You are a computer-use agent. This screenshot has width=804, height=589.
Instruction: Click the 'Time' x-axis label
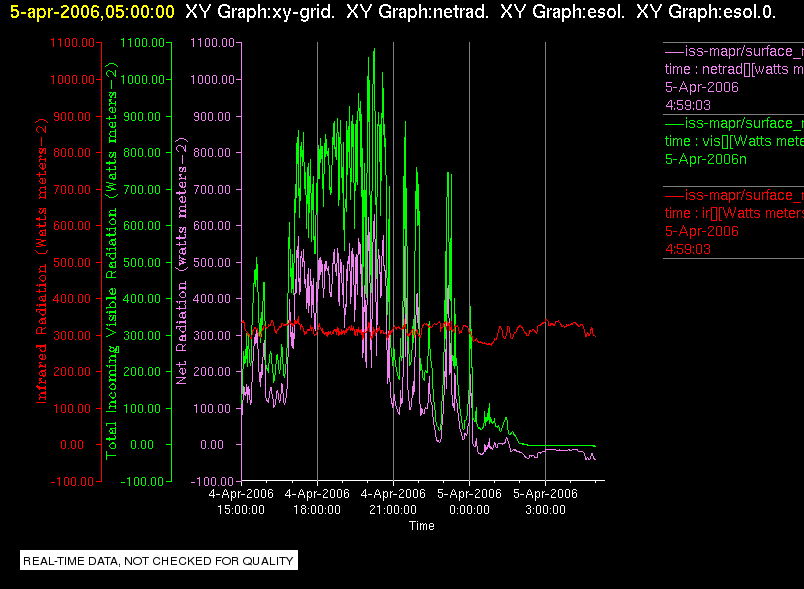click(x=421, y=526)
